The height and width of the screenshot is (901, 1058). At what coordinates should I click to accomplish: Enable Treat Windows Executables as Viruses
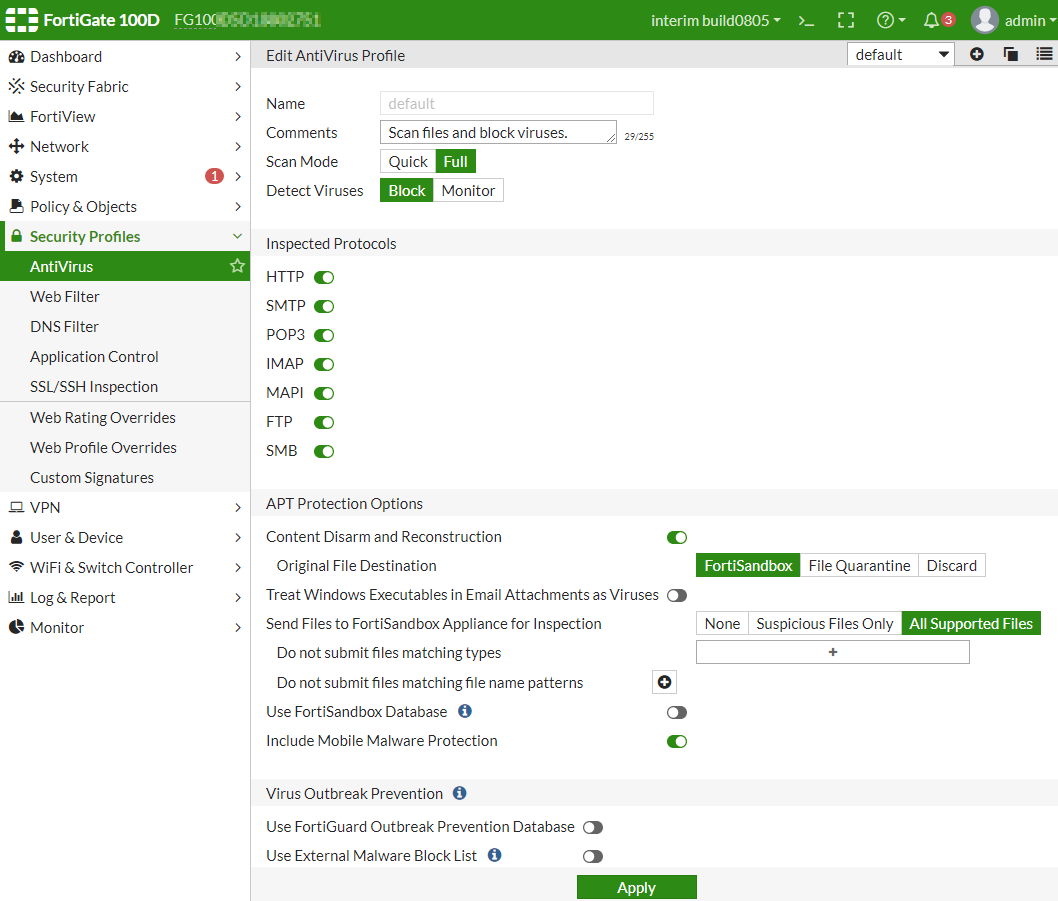pyautogui.click(x=677, y=595)
